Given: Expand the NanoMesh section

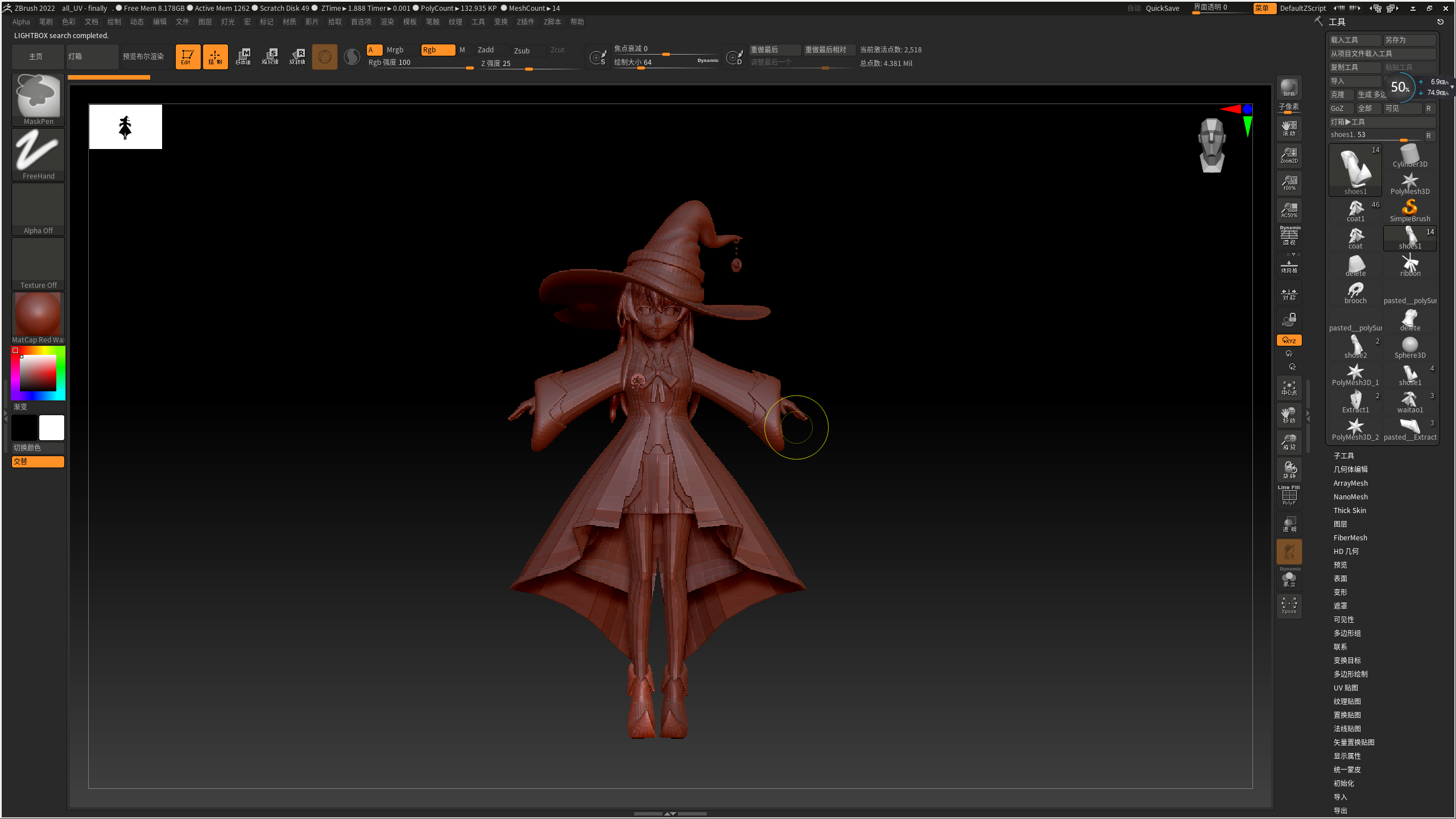Looking at the screenshot, I should (x=1350, y=497).
